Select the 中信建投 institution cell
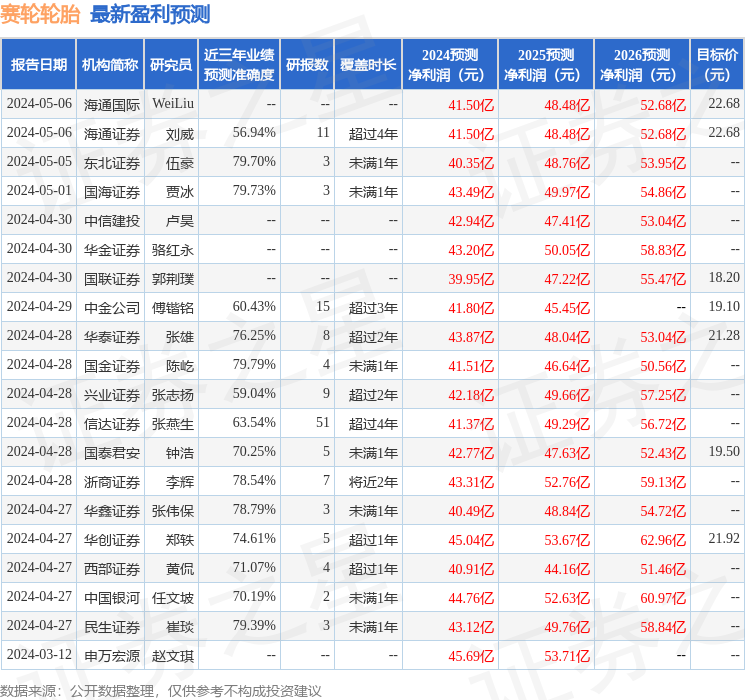The height and width of the screenshot is (700, 745). 112,221
